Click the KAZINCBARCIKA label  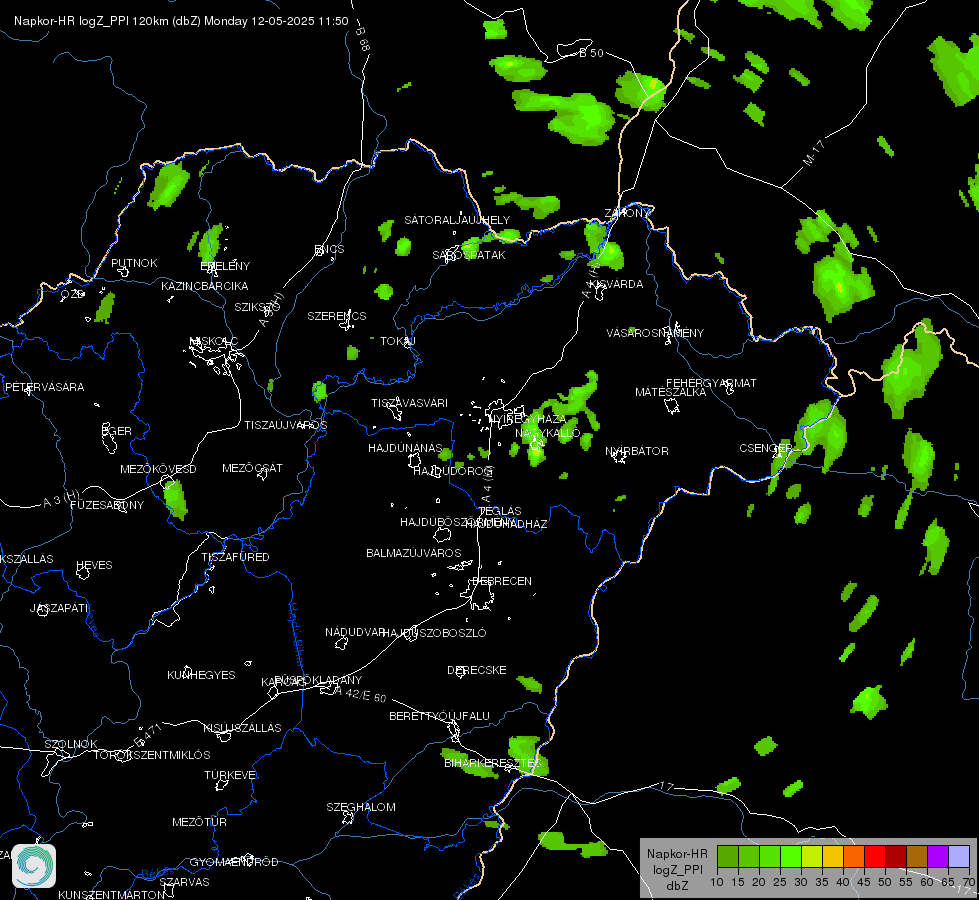(x=205, y=286)
